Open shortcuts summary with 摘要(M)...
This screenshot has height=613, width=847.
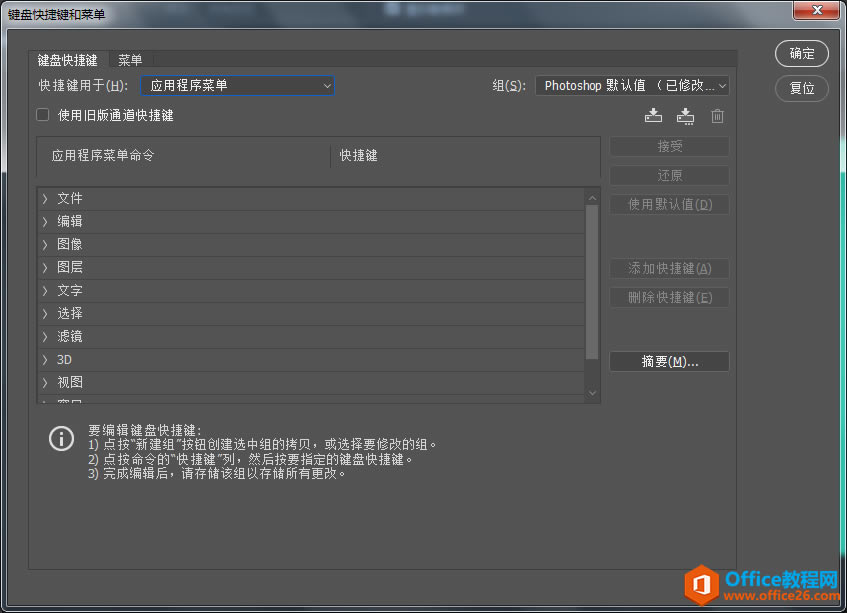(669, 361)
